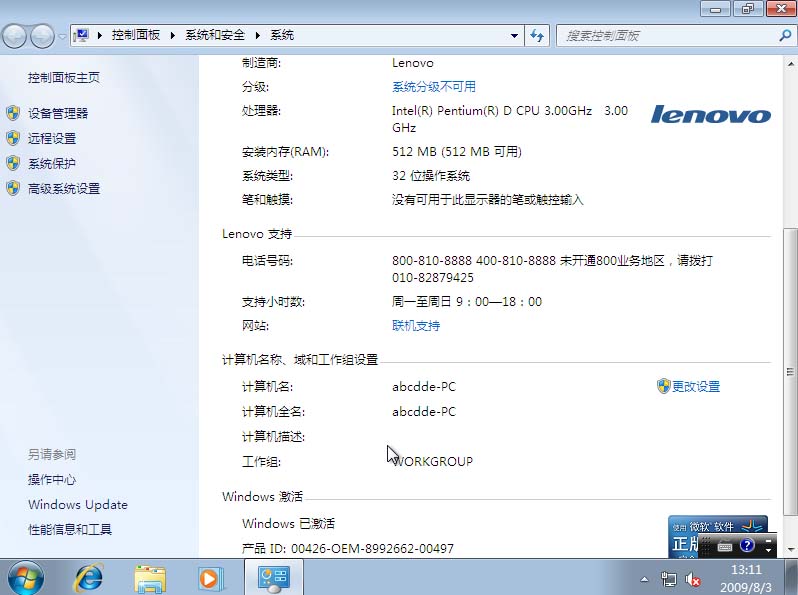Click shield icon beside 高级系统设置
This screenshot has height=595, width=798.
(13, 188)
